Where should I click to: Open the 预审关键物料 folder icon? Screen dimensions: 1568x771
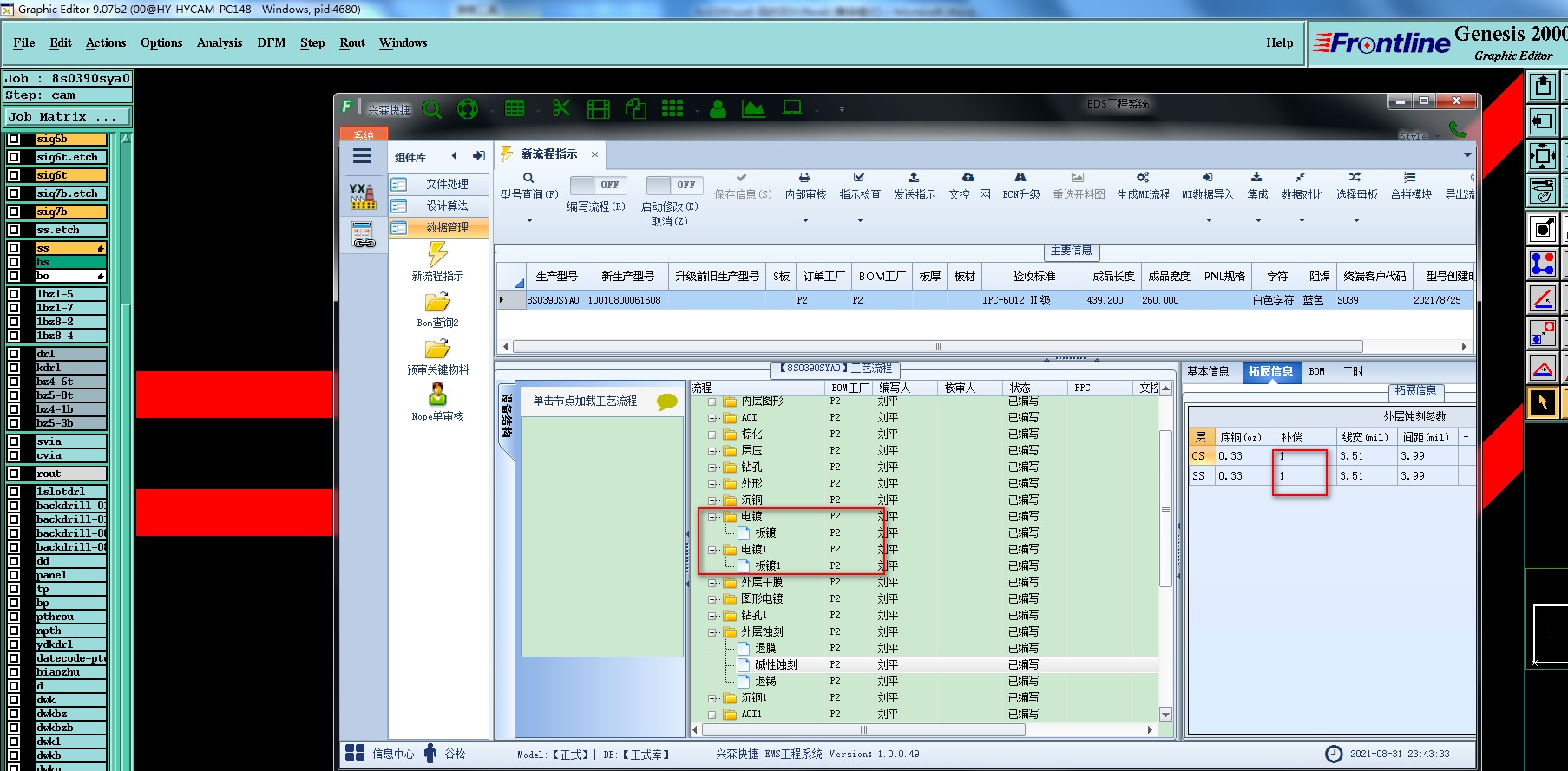[437, 349]
